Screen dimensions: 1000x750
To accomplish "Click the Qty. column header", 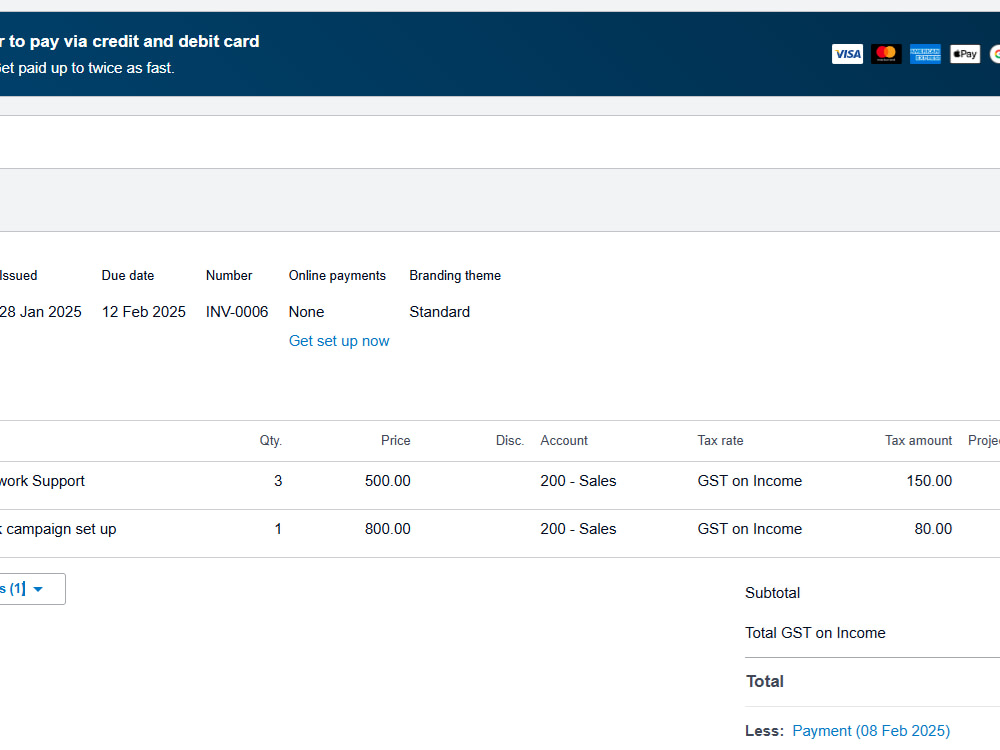I will (270, 441).
